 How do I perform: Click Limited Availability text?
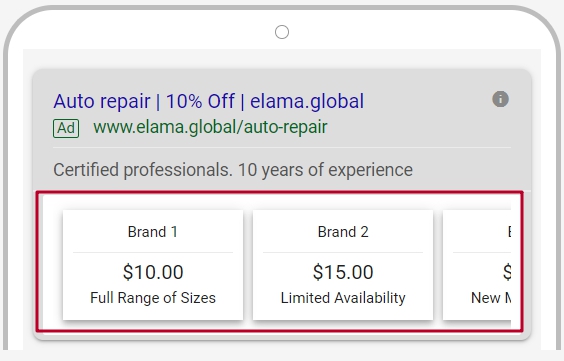pos(343,298)
